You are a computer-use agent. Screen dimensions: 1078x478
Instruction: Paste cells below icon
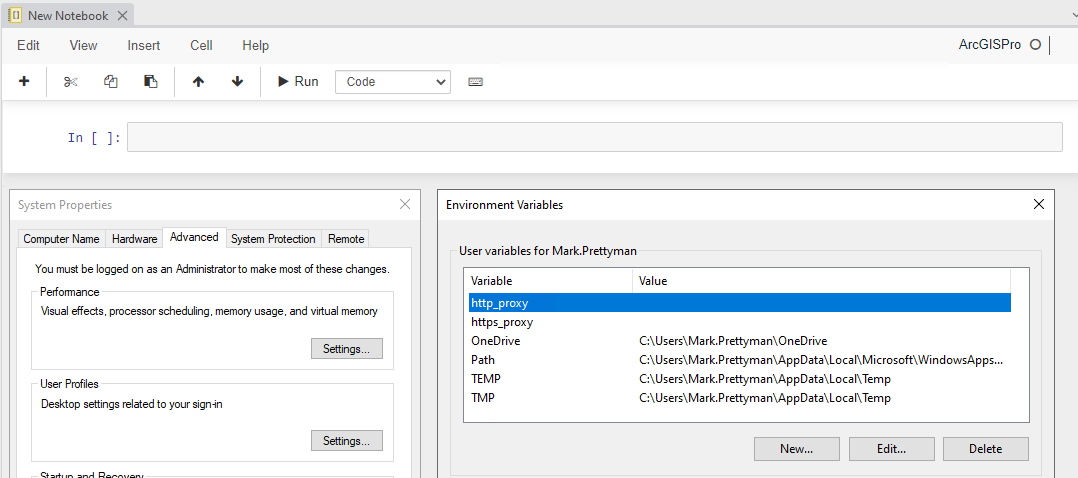(x=151, y=81)
